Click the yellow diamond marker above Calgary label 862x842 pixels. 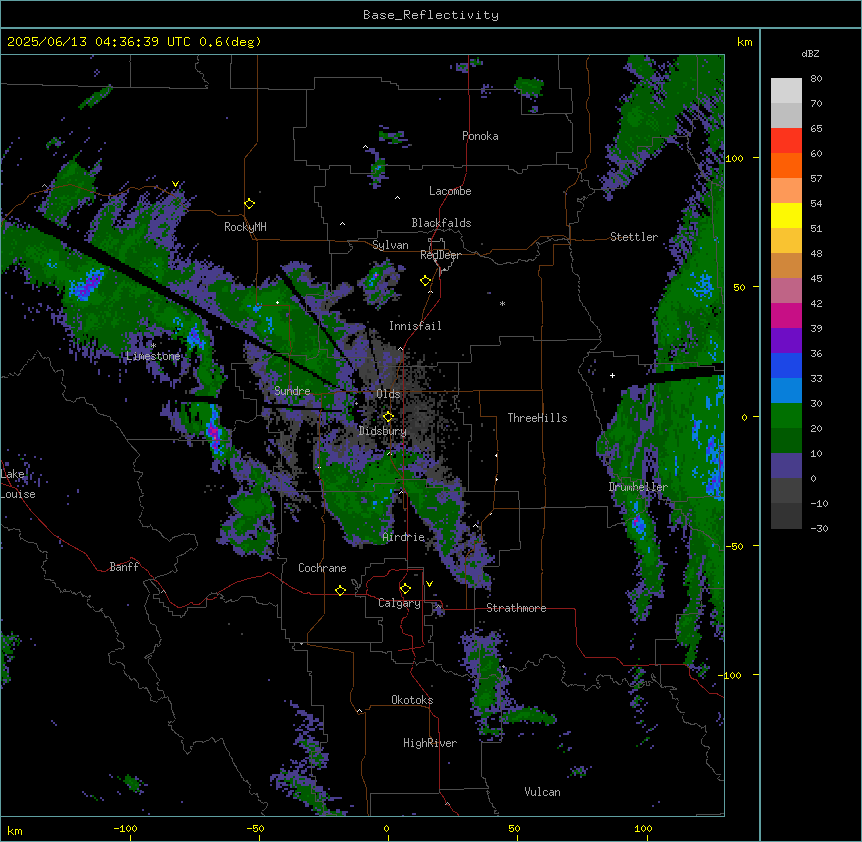(x=405, y=589)
